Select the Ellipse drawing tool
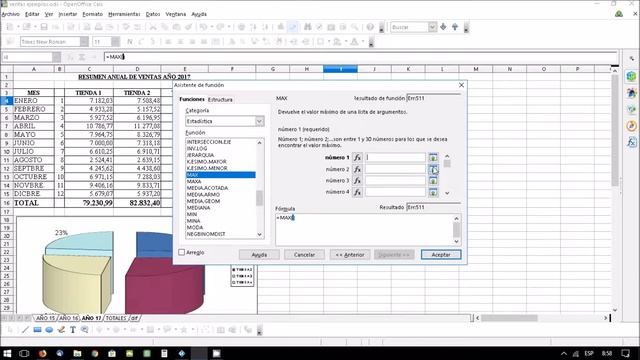Screen dimensions: 640x360 click(x=49, y=330)
